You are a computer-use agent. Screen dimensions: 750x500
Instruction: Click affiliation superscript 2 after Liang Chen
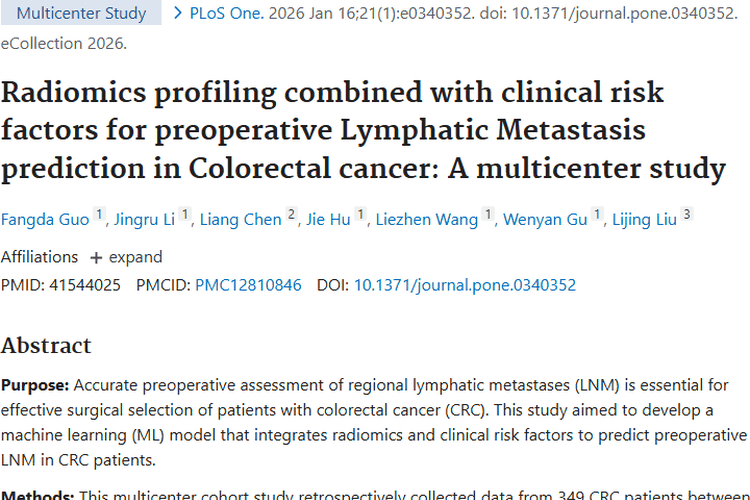tap(291, 215)
